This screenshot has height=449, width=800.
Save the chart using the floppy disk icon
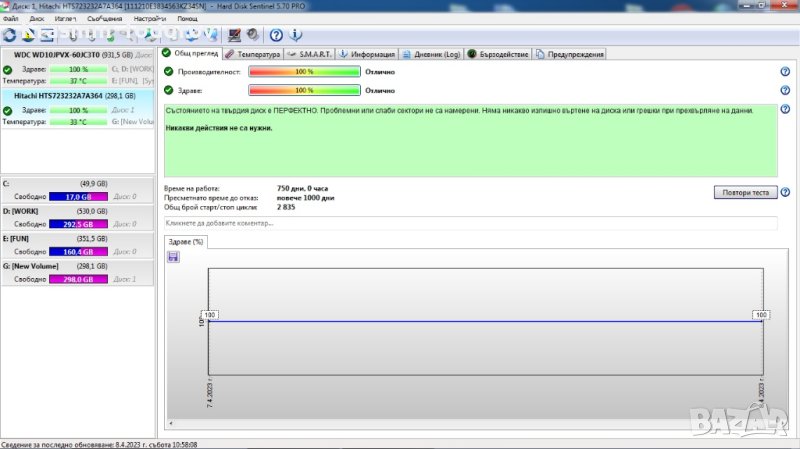[173, 257]
